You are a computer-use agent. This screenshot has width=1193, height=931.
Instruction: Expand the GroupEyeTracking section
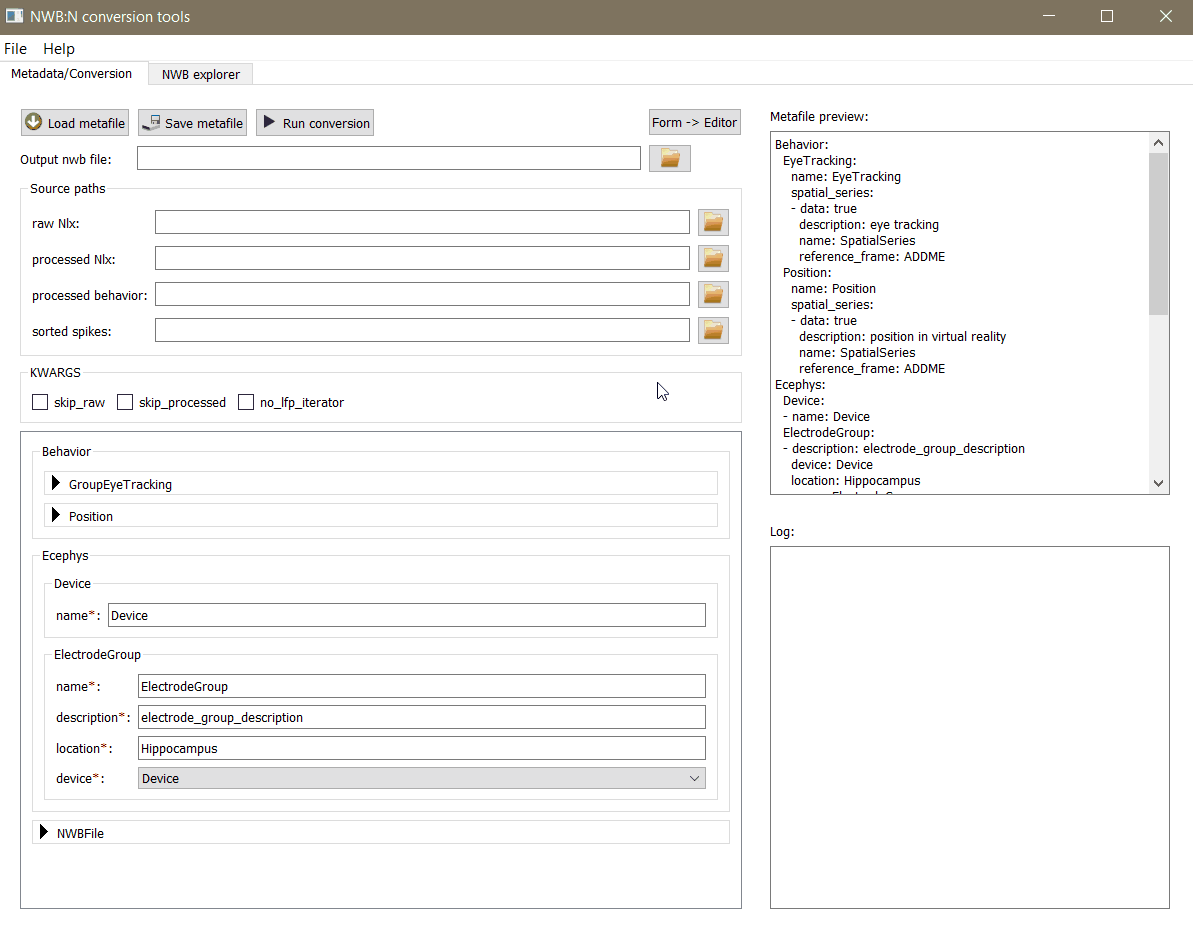(56, 484)
